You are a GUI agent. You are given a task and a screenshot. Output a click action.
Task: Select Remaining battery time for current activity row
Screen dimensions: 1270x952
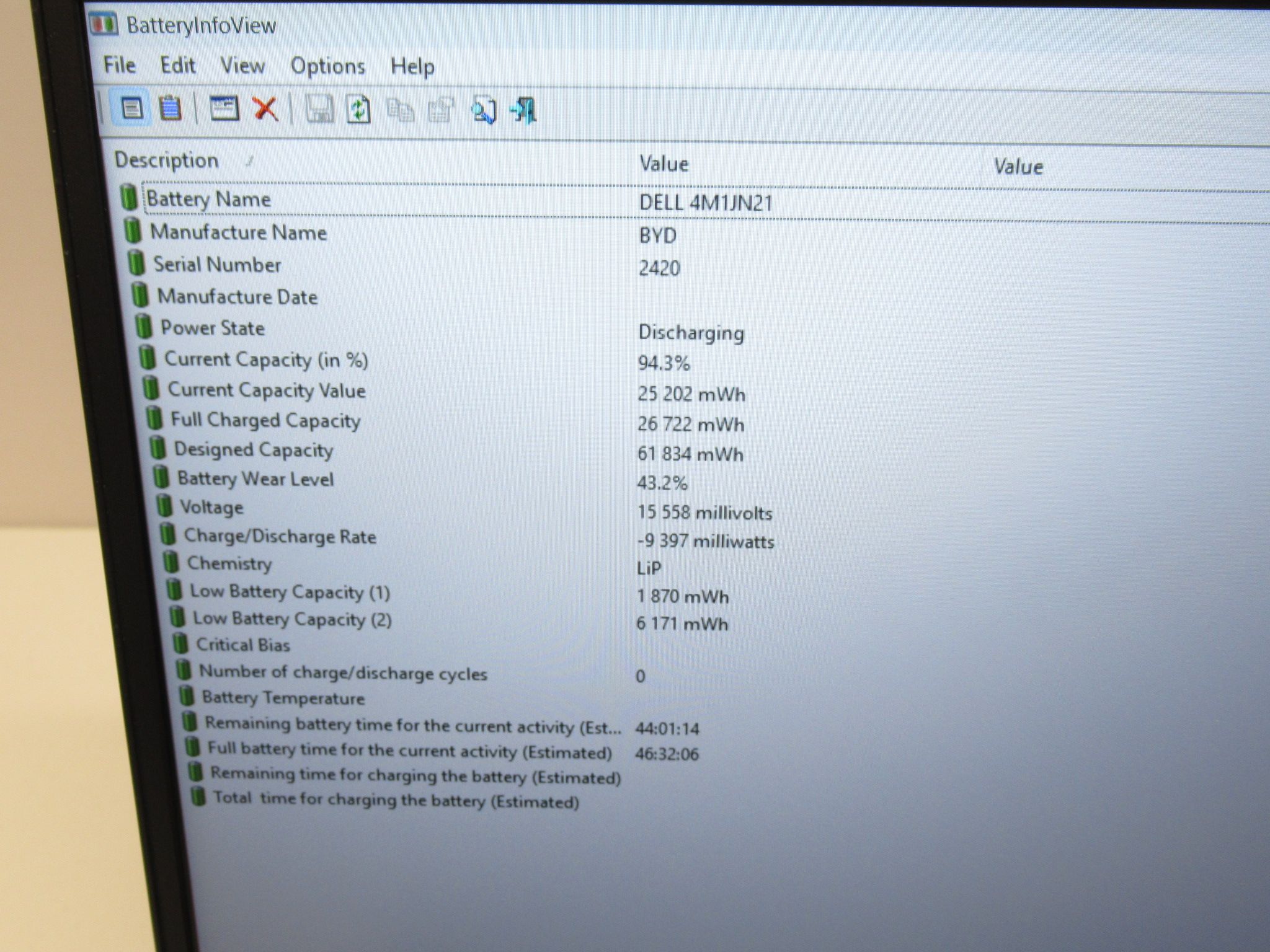tap(413, 725)
